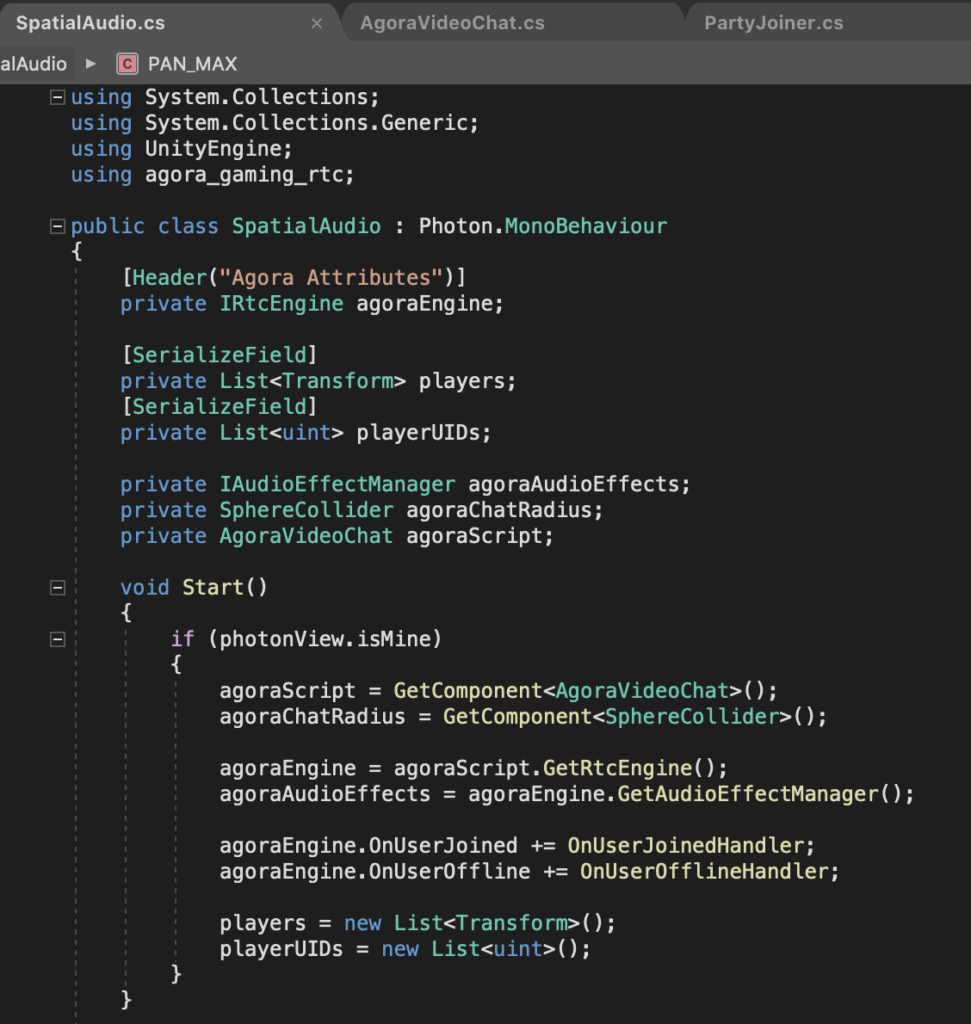
Task: Open the alAudio breadcrumb segment
Action: point(33,64)
